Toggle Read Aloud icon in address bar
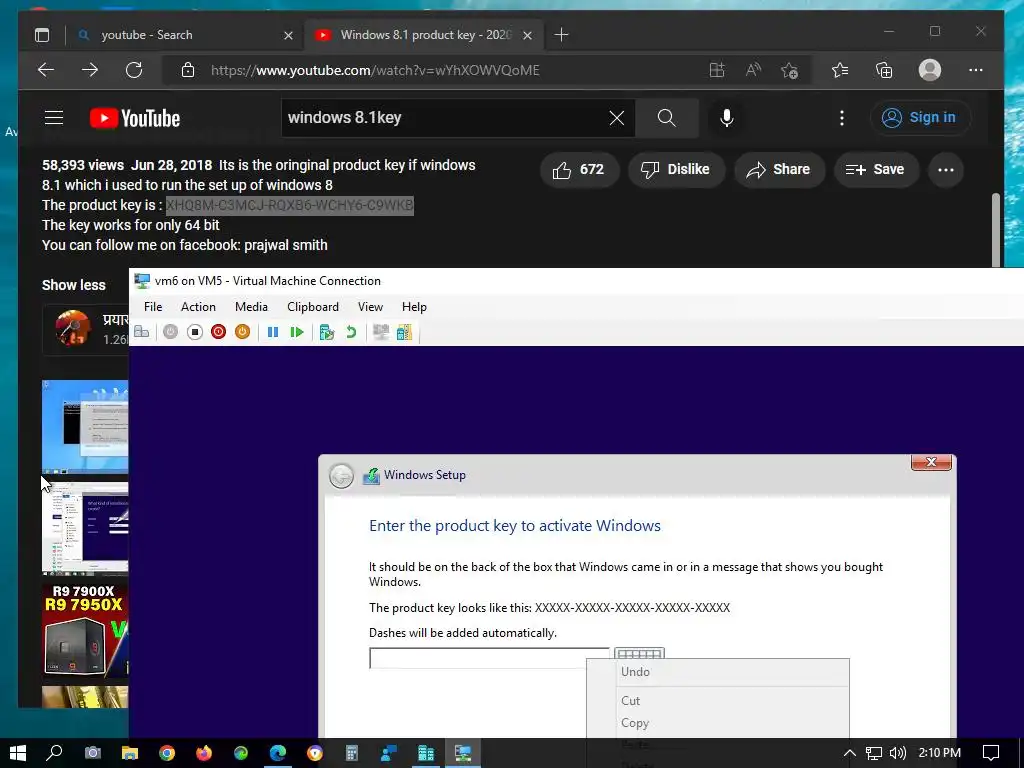Screen dimensions: 1024x768 (x=753, y=70)
